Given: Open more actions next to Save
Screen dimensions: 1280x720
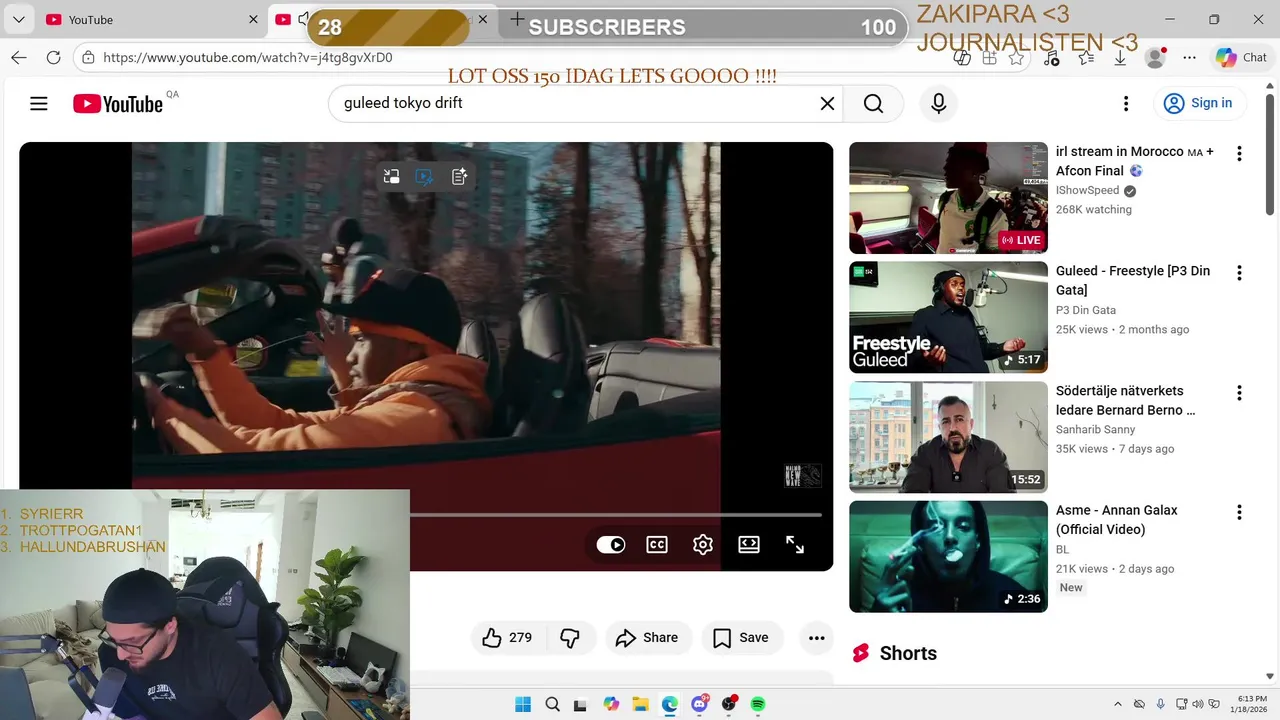Looking at the screenshot, I should tap(816, 638).
